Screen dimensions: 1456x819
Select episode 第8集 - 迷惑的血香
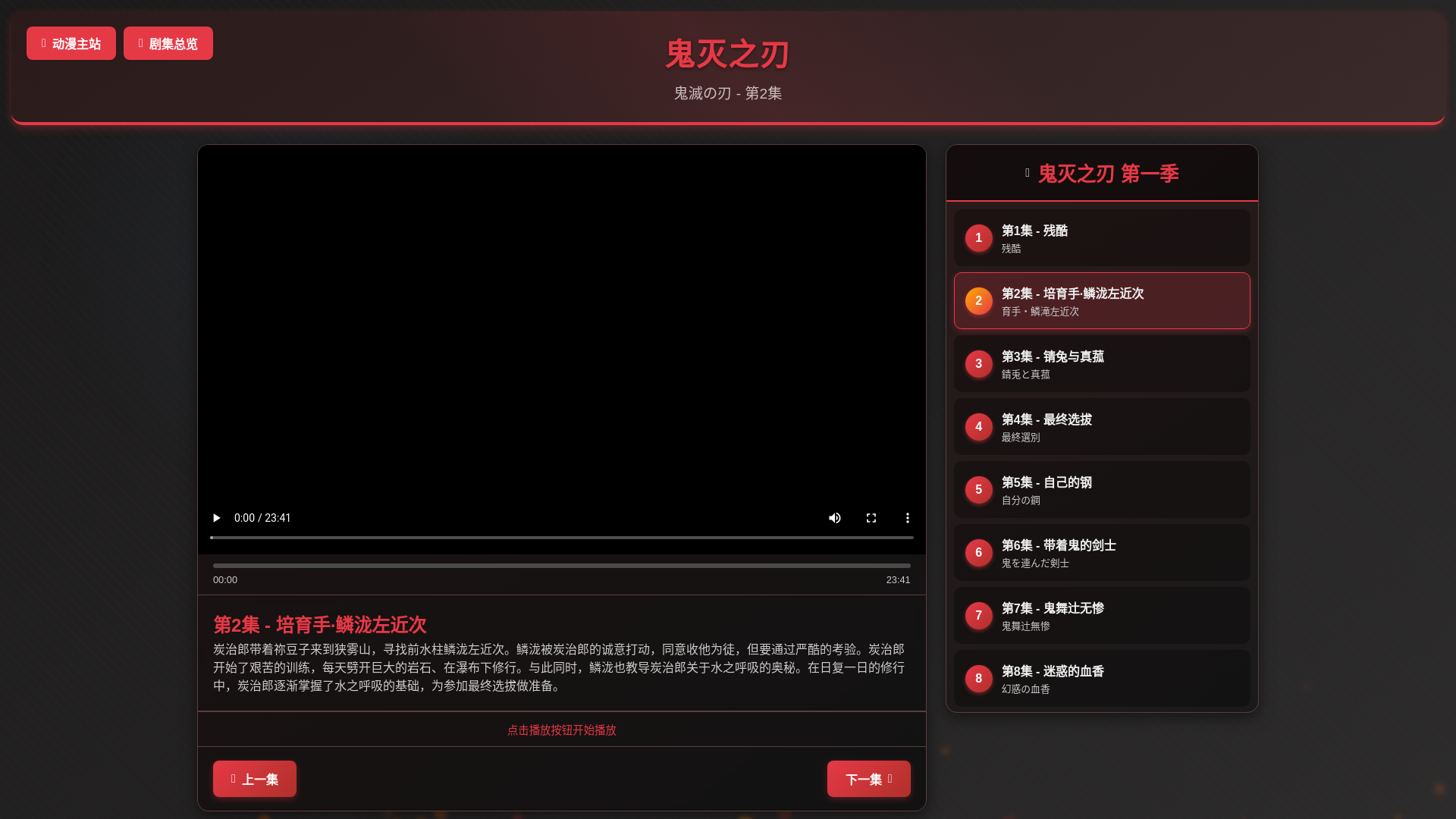pyautogui.click(x=1102, y=679)
